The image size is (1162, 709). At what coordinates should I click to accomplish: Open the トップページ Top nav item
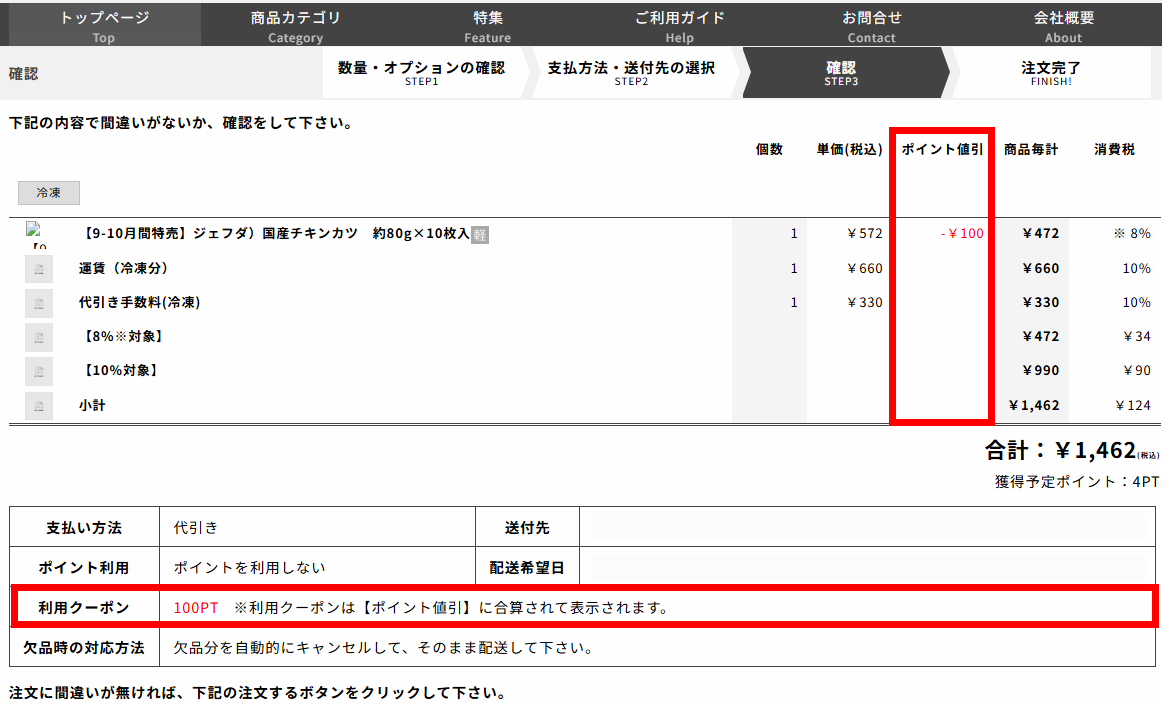click(104, 25)
